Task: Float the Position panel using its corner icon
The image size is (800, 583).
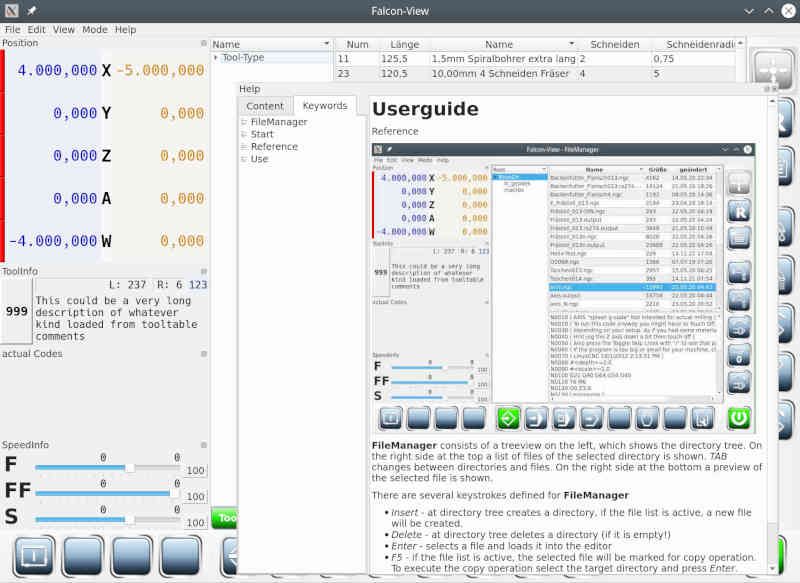Action: [x=204, y=44]
